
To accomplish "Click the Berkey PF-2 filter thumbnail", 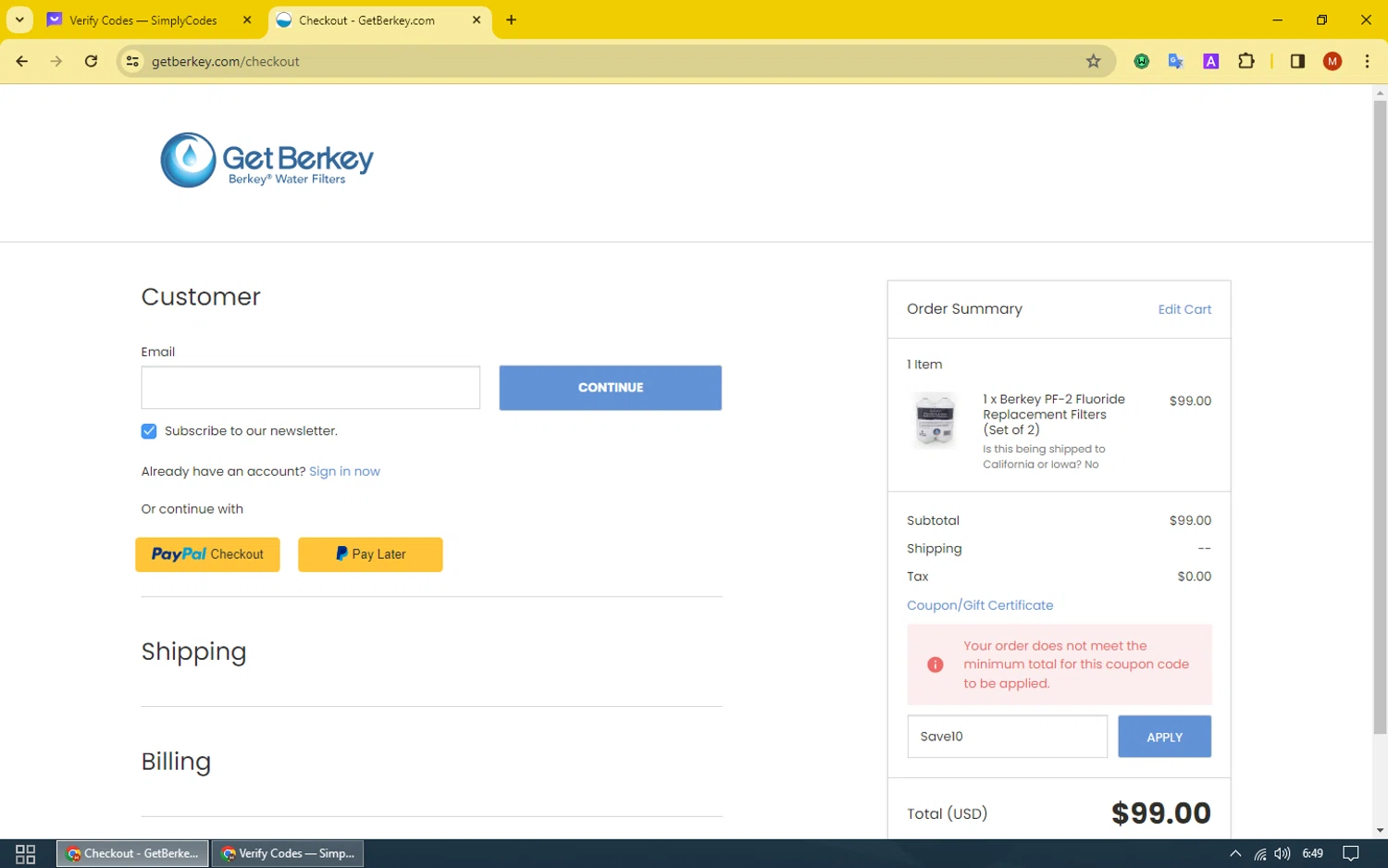I will [935, 421].
